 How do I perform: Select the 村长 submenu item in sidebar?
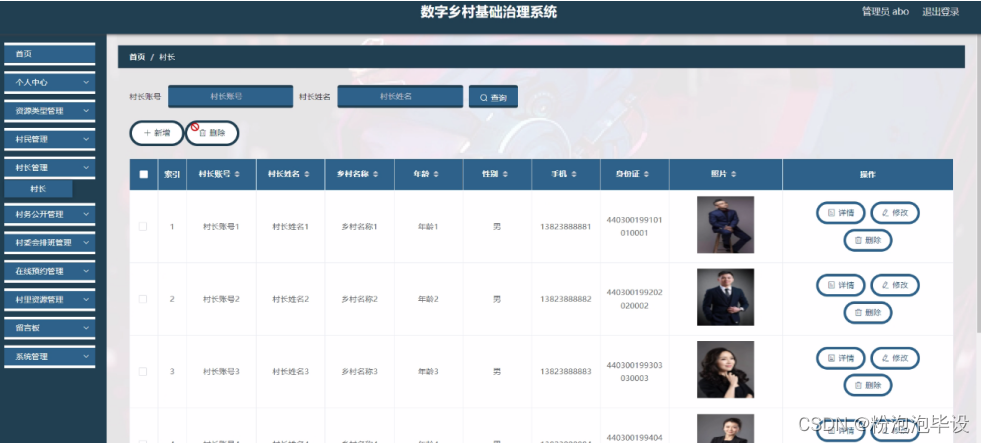point(38,188)
